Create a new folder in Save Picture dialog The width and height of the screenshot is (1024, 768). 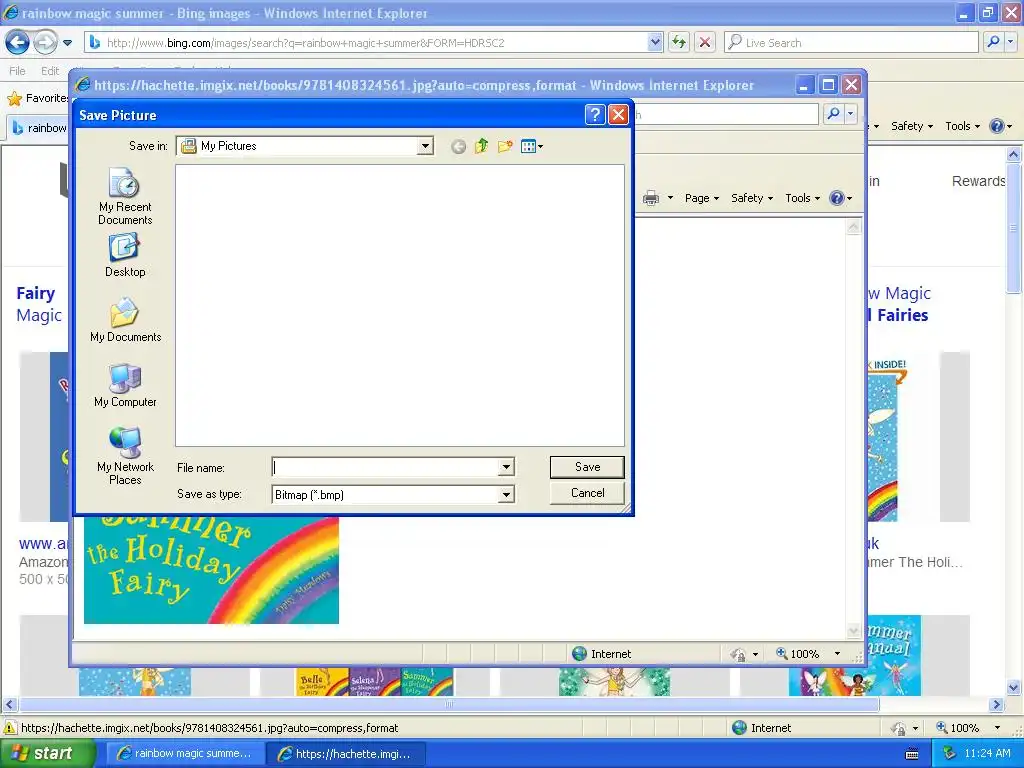505,146
